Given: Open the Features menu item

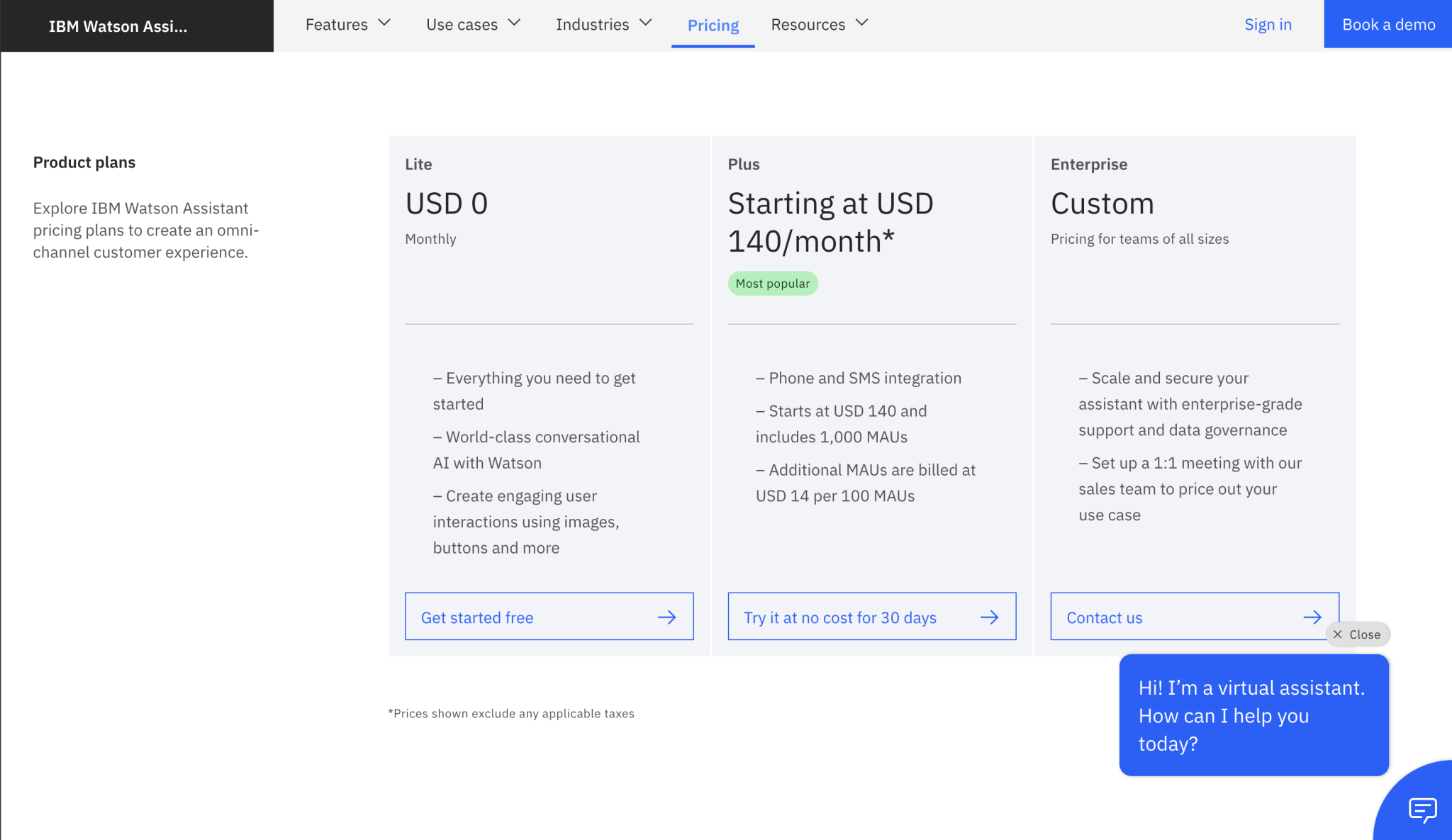Looking at the screenshot, I should pyautogui.click(x=337, y=25).
